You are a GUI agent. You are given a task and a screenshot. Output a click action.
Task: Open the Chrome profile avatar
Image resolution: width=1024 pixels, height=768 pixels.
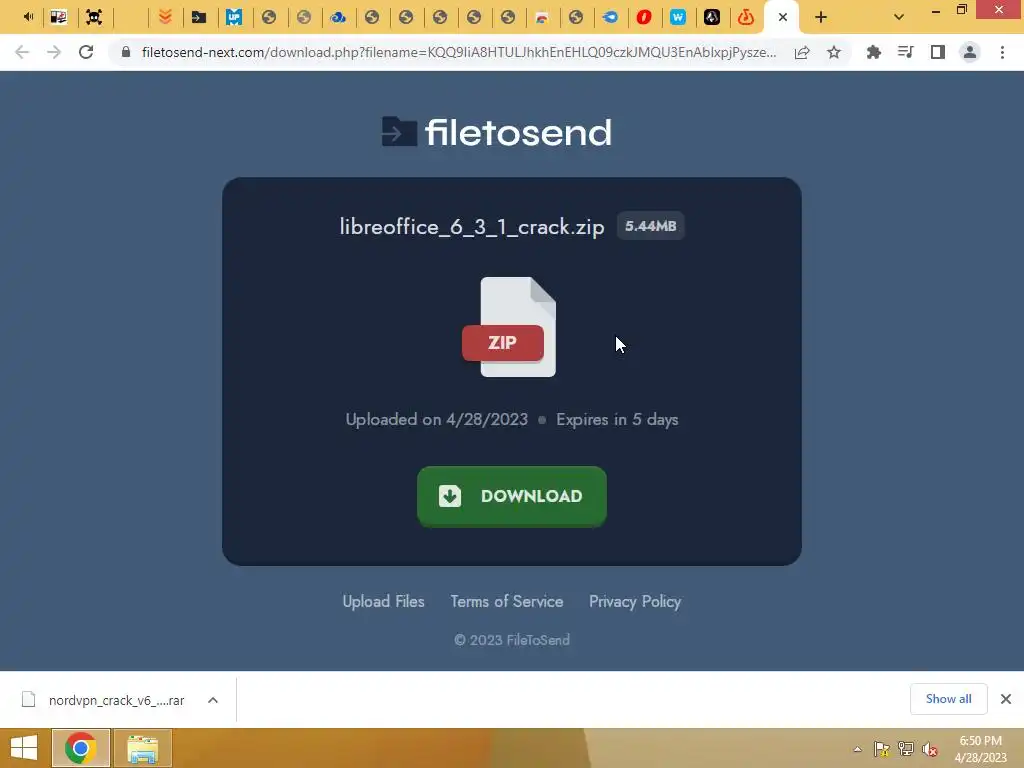(970, 52)
